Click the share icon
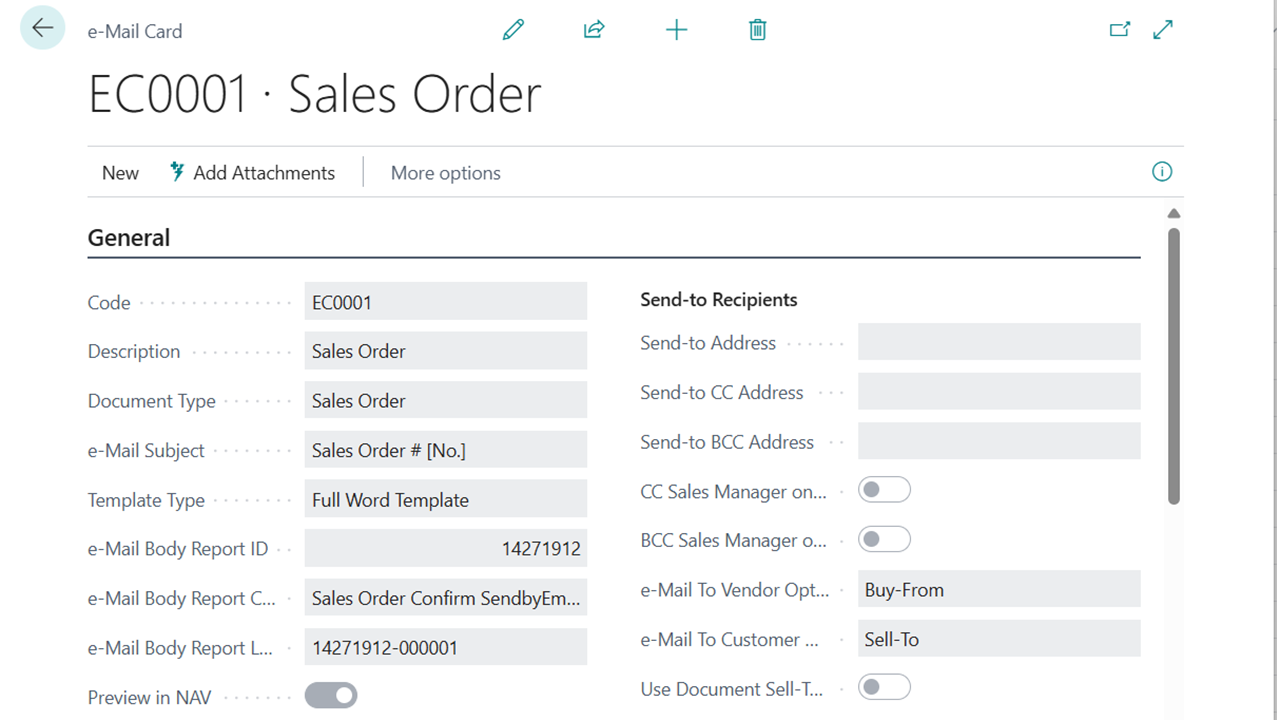 point(594,30)
